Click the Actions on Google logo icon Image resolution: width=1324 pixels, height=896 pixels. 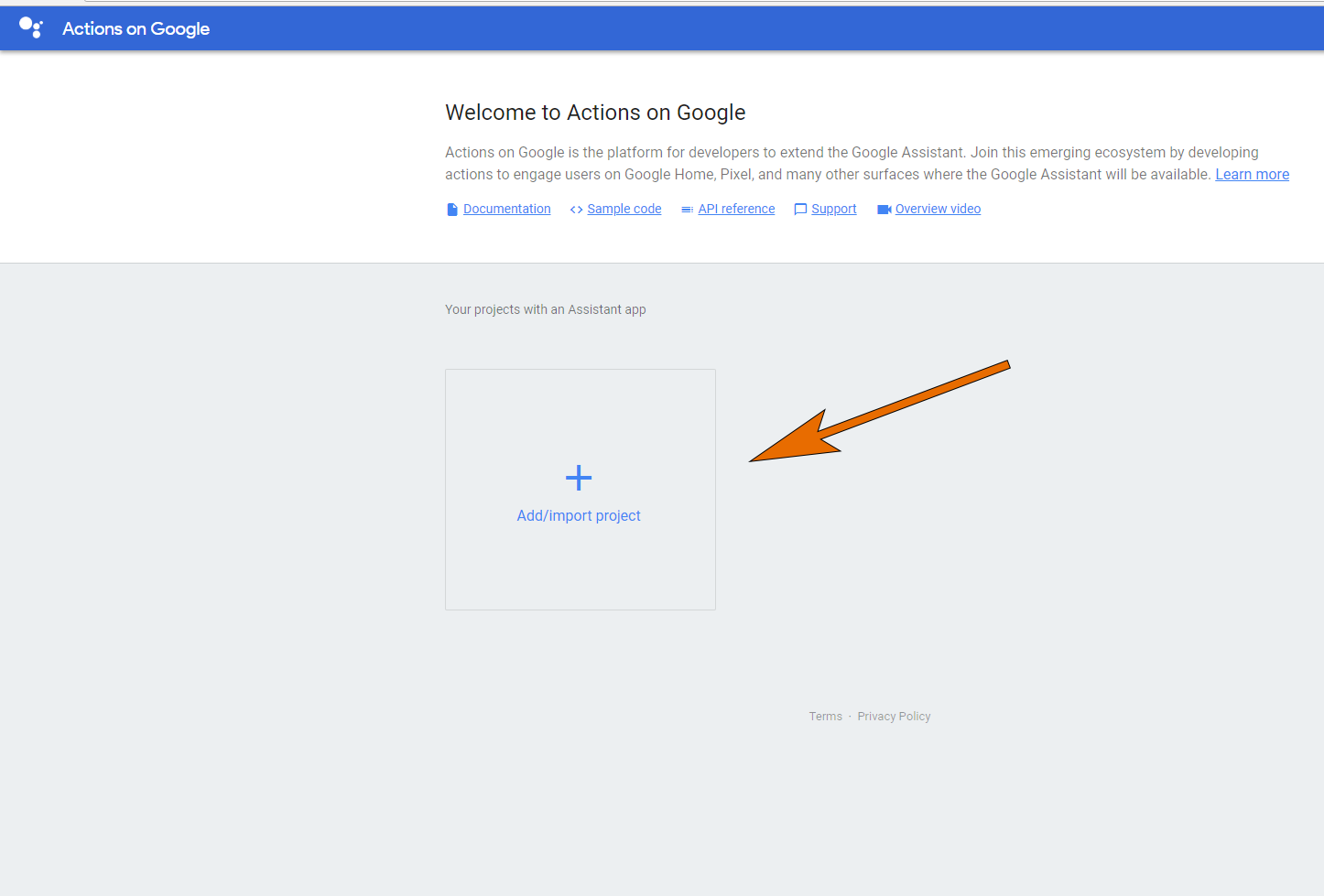[30, 27]
